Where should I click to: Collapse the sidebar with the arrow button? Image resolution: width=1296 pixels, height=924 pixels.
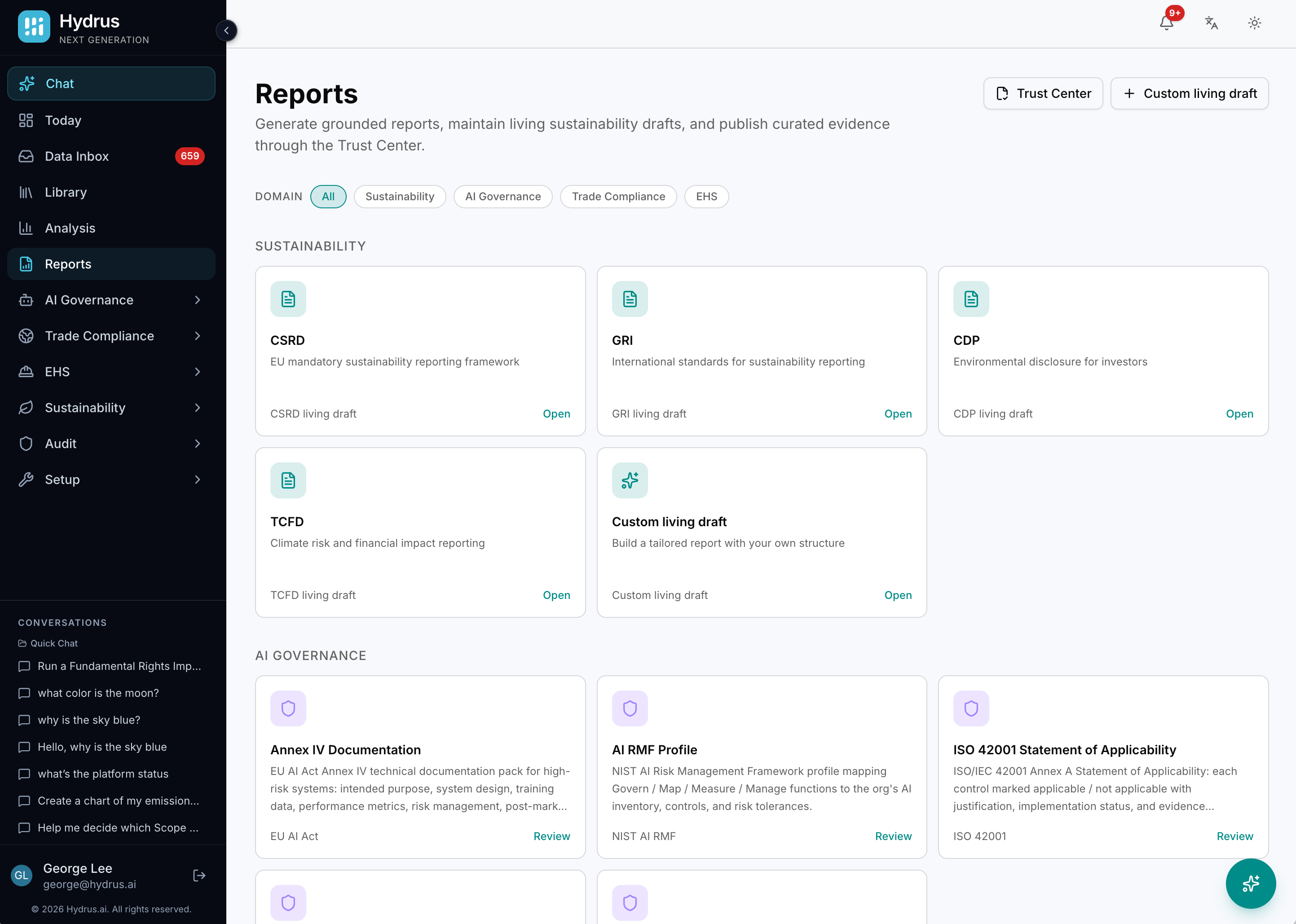pyautogui.click(x=226, y=31)
